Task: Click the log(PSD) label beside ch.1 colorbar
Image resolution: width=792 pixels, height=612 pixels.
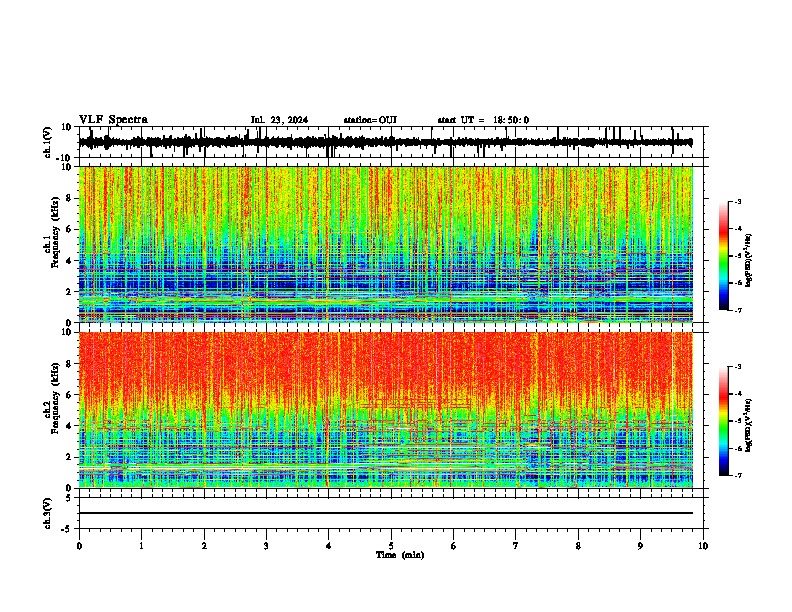Action: click(x=749, y=260)
